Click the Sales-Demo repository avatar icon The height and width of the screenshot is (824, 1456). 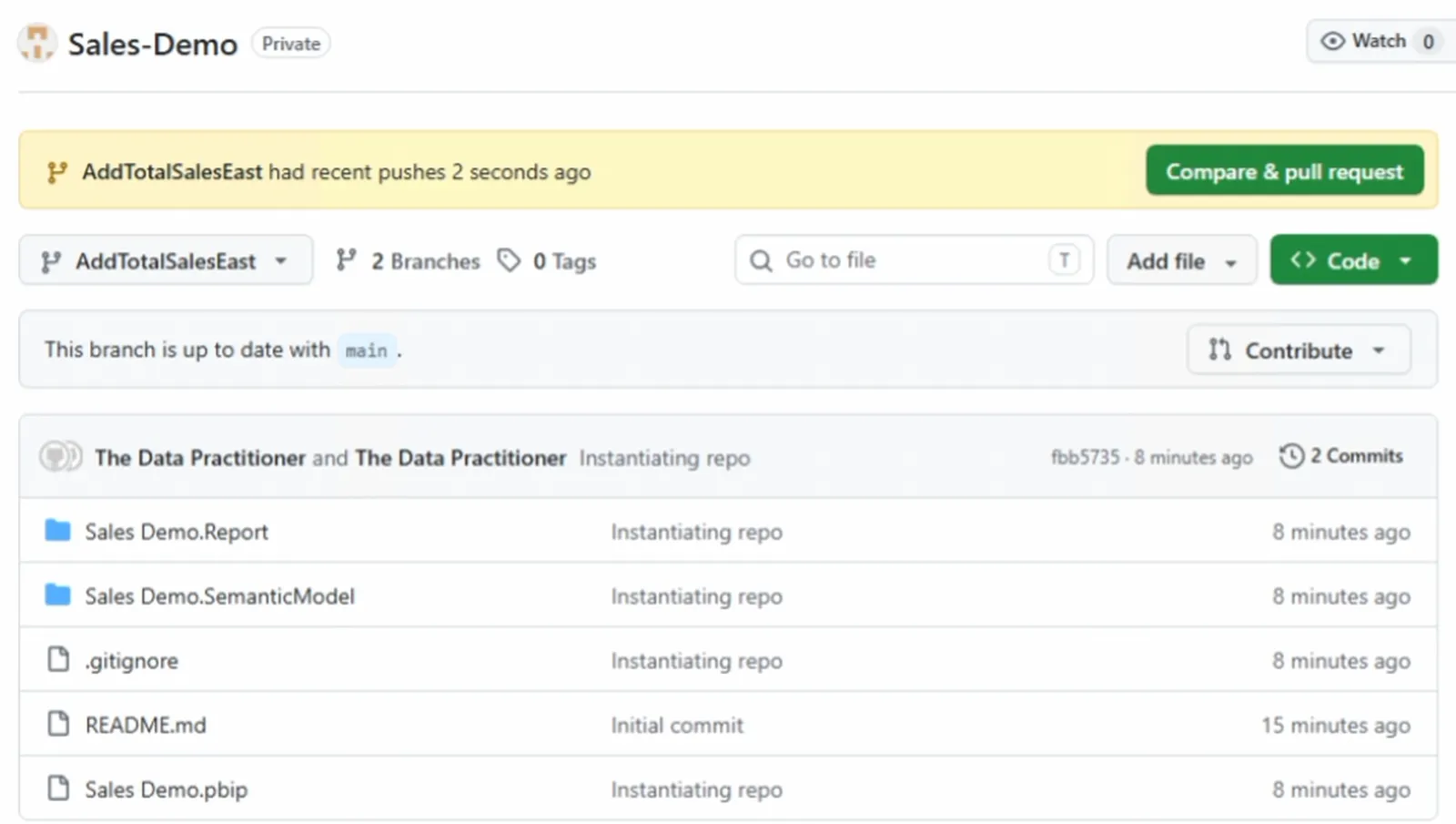(x=37, y=43)
